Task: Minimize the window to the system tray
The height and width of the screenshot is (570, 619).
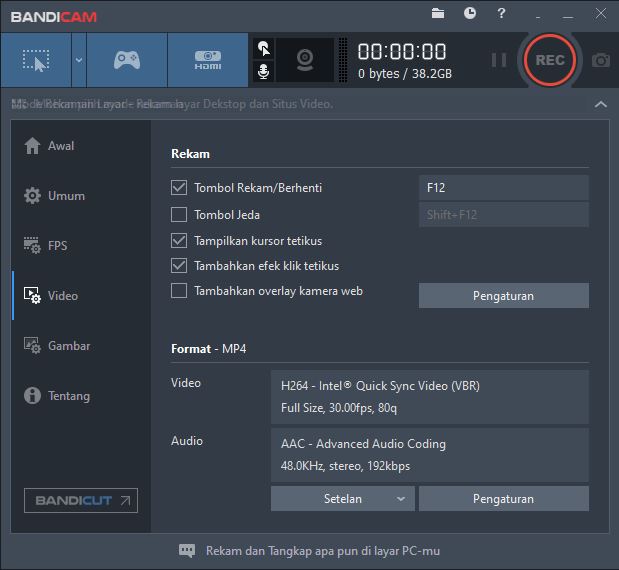Action: (538, 17)
